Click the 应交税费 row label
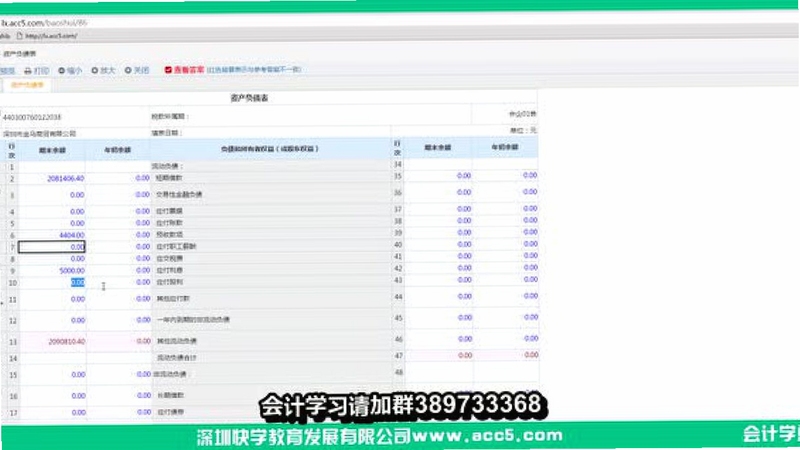This screenshot has height=450, width=800. pos(169,258)
